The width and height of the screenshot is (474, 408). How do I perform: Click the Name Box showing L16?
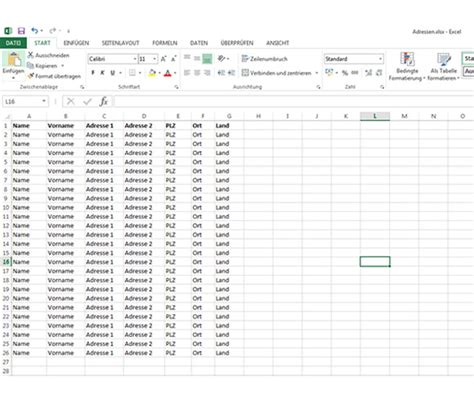(26, 101)
